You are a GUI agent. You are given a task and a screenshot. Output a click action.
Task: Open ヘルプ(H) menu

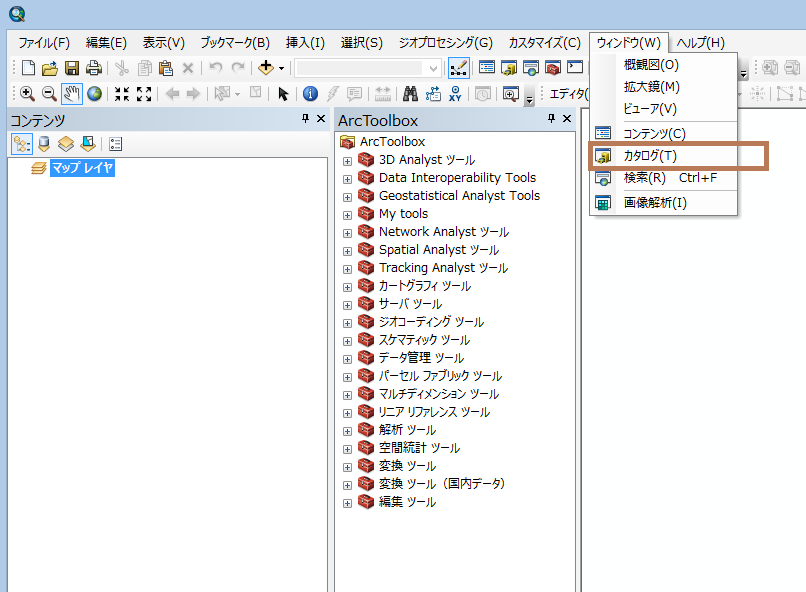click(x=701, y=43)
